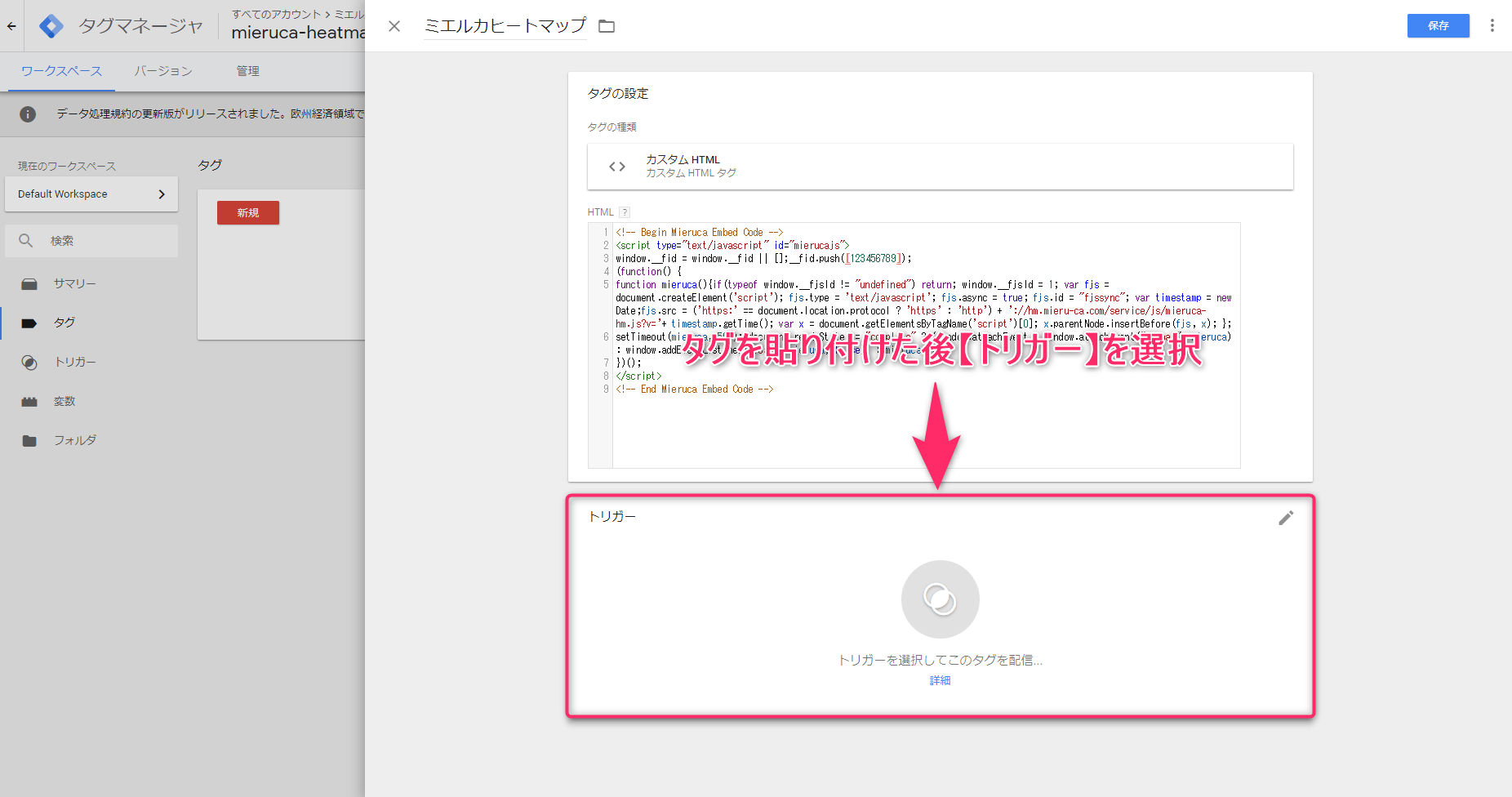Viewport: 1512px width, 797px height.
Task: Click the タグの設定 heading
Action: click(618, 94)
